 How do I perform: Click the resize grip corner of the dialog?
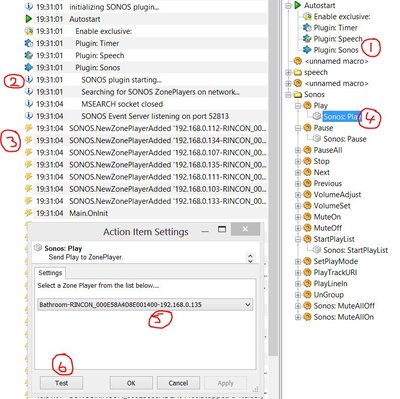tap(255, 389)
